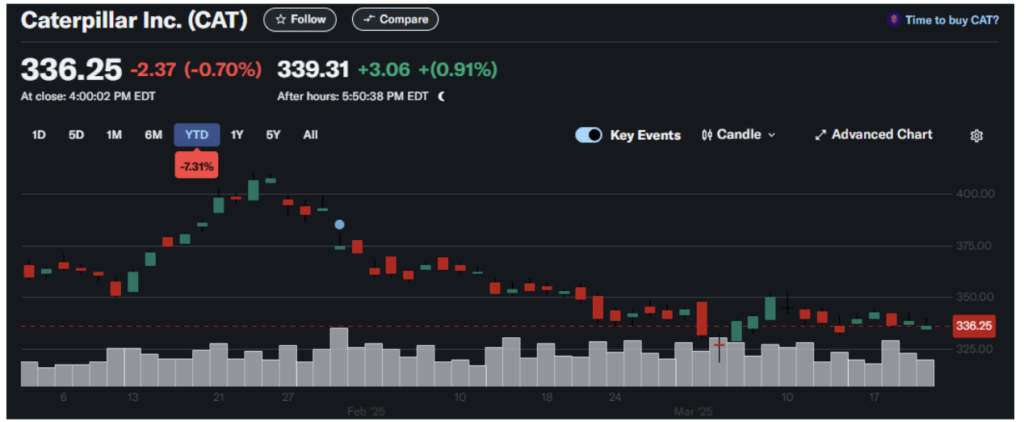The image size is (1024, 422).
Task: Click the Caterpillar Inc. (CAT) title
Action: point(135,20)
